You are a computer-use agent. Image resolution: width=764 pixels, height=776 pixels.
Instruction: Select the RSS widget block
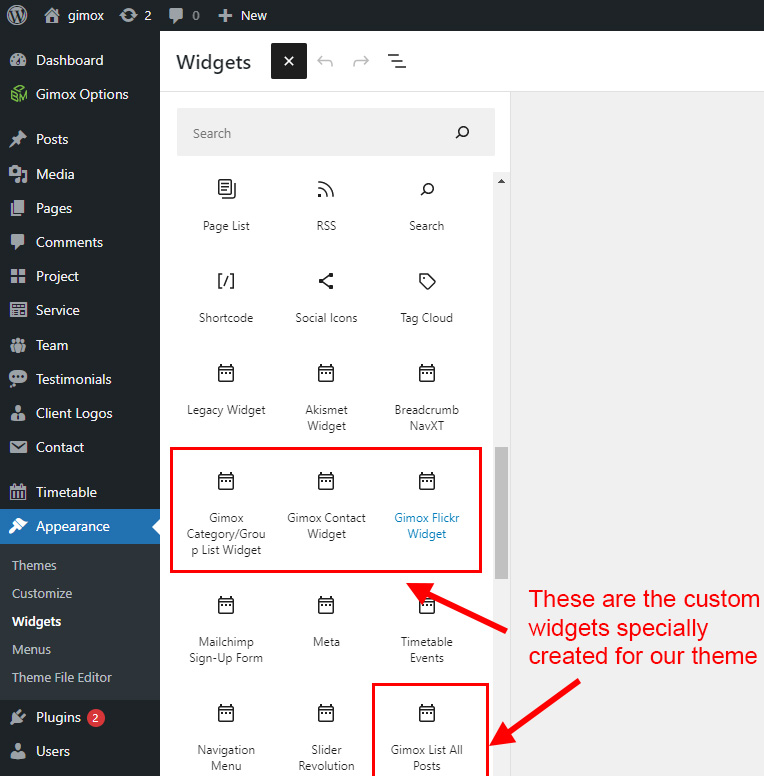click(326, 205)
